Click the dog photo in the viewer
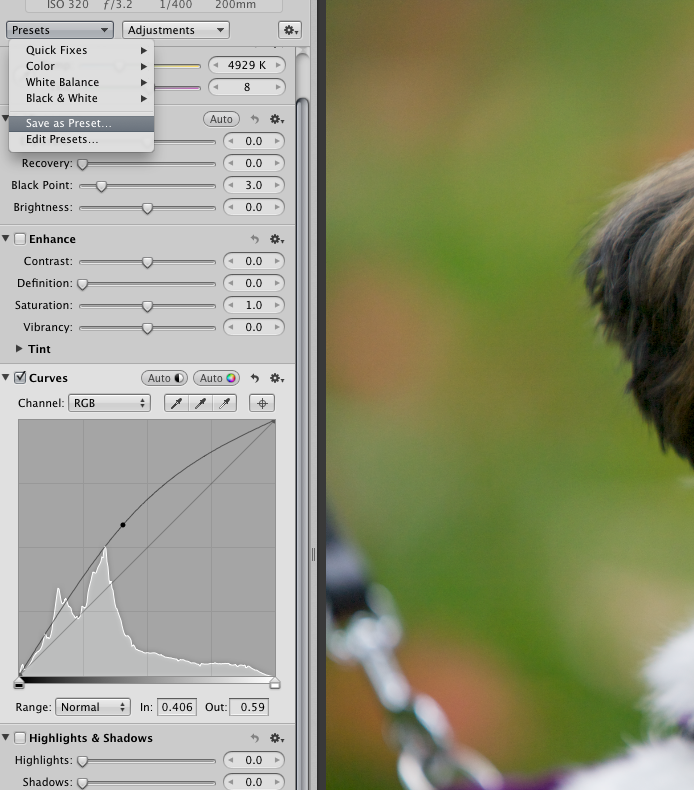The height and width of the screenshot is (790, 694). pos(510,395)
